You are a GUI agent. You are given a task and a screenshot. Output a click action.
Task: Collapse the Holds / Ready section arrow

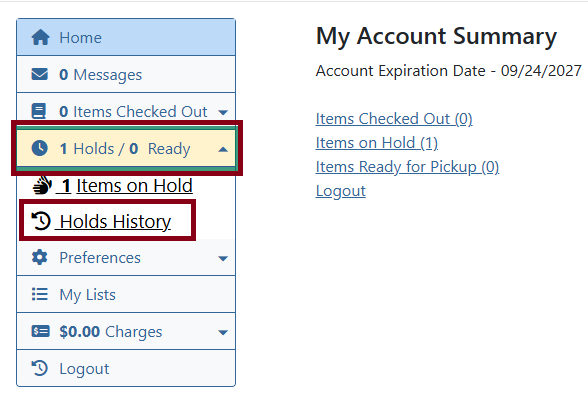[x=223, y=149]
